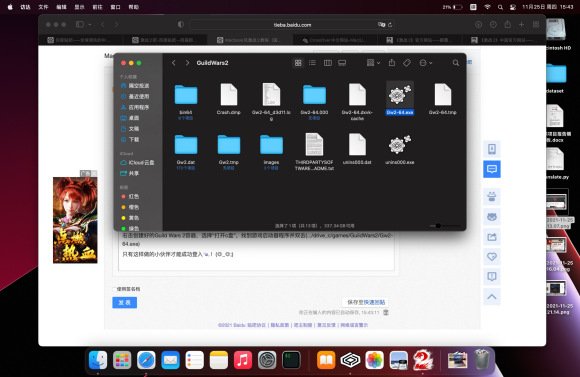Select the red tag in the sidebar

click(x=130, y=196)
